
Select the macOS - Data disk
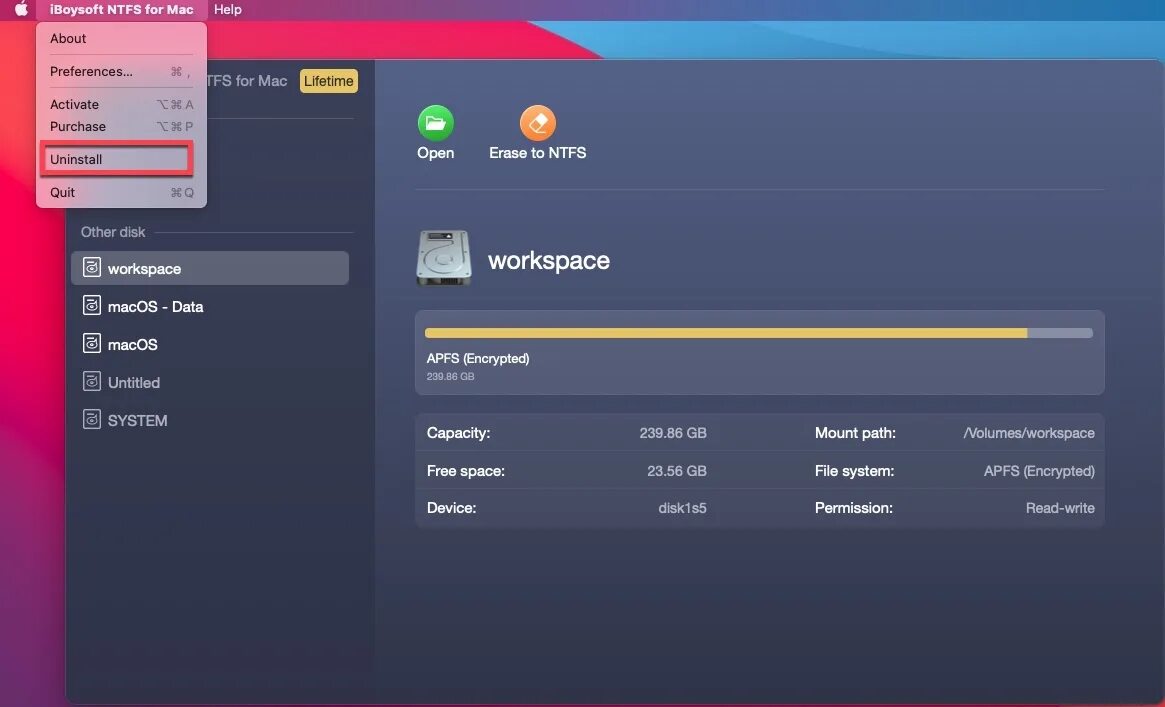[x=210, y=306]
